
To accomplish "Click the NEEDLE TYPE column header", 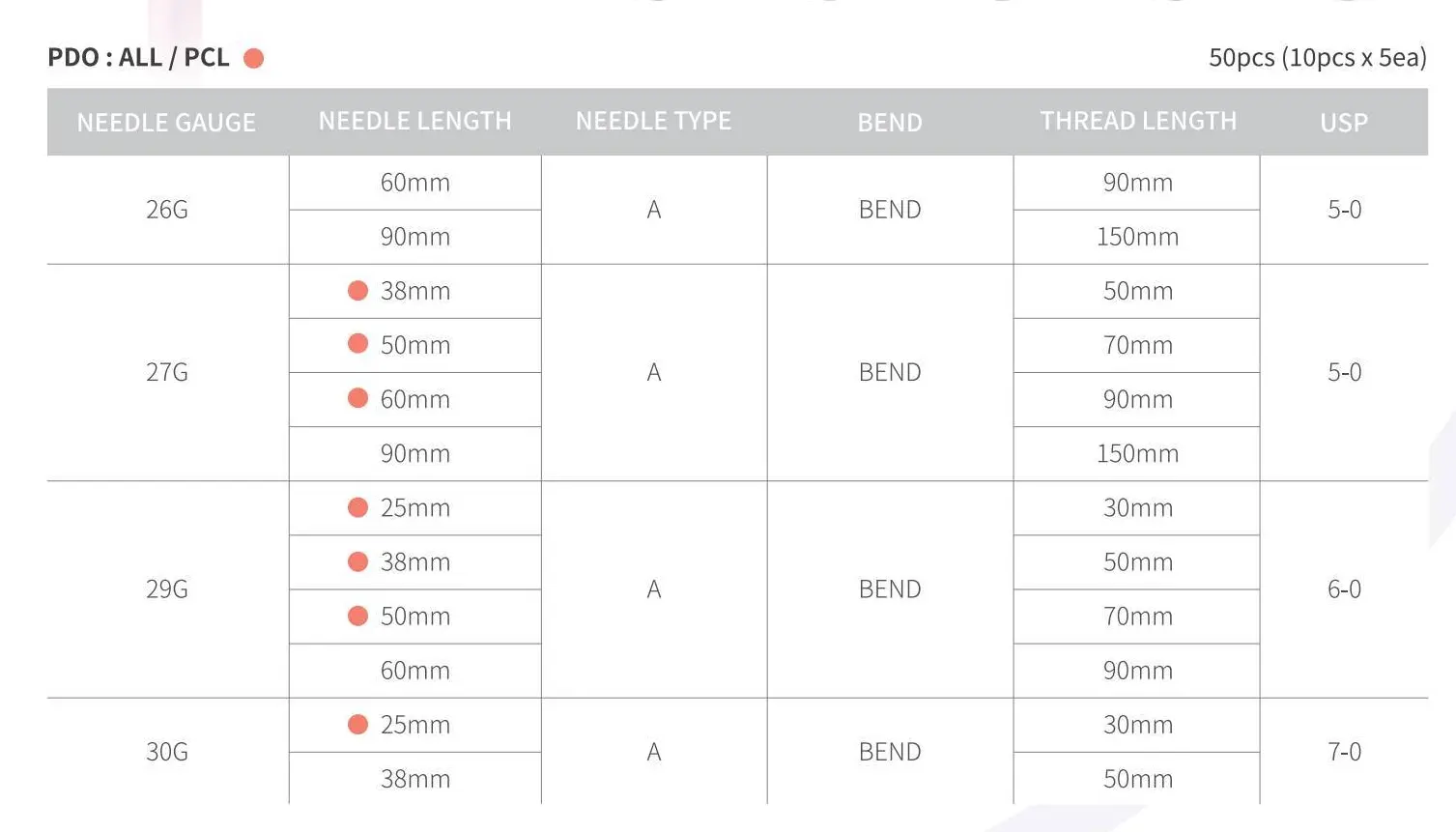I will click(x=653, y=121).
